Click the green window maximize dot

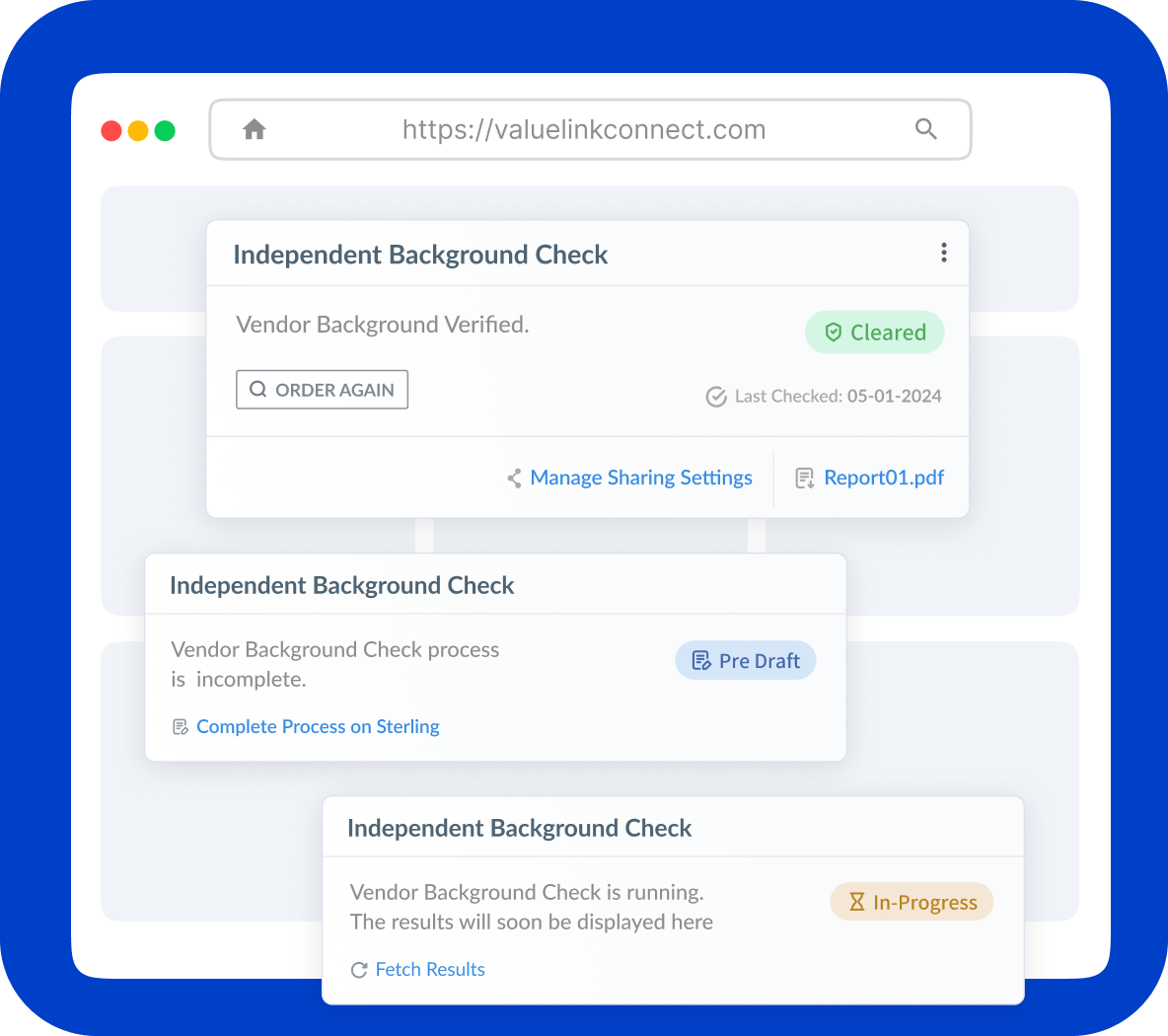pyautogui.click(x=165, y=130)
